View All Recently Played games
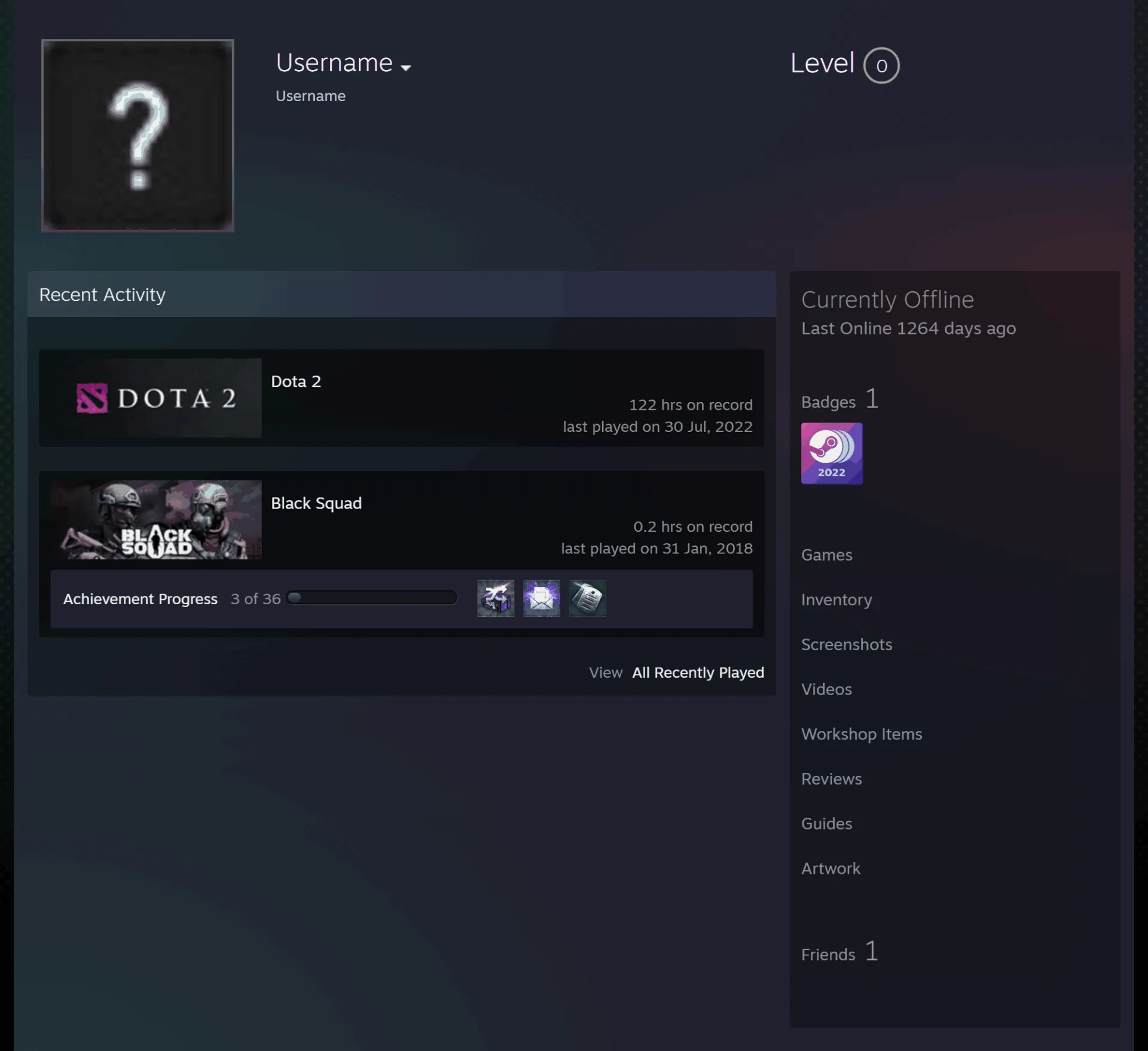 coord(698,672)
